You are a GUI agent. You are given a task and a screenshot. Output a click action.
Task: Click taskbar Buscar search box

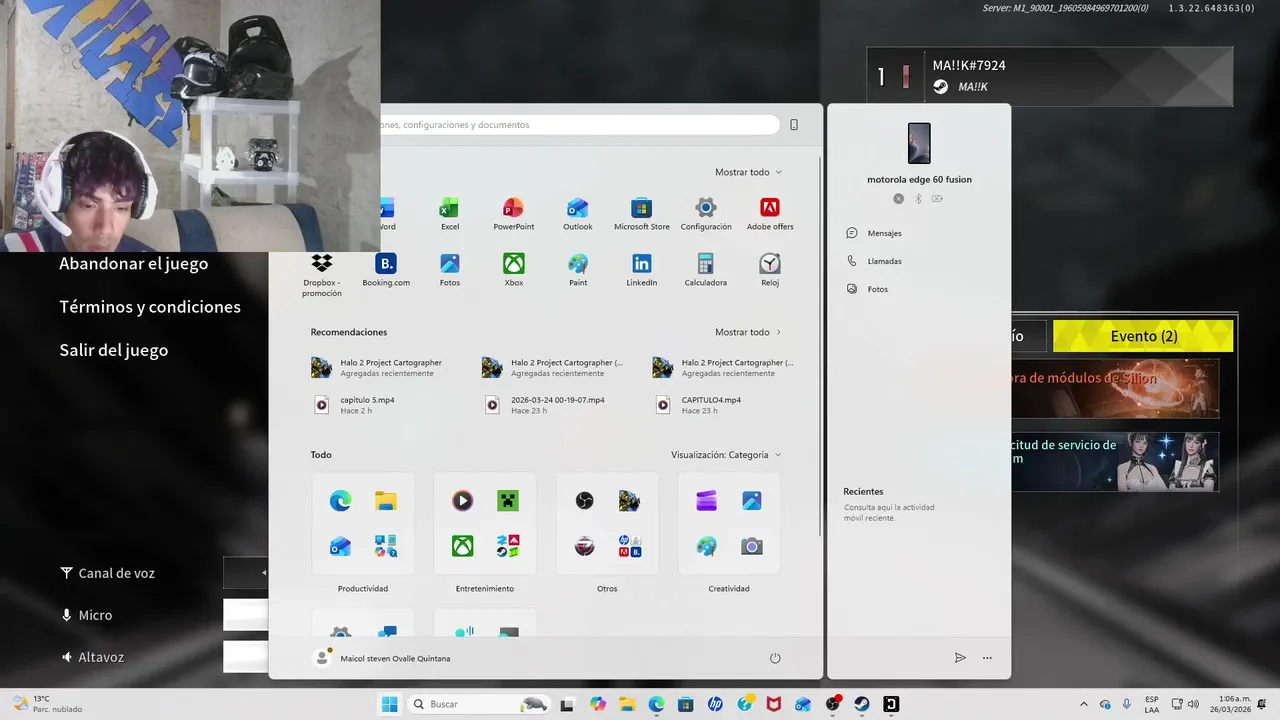click(479, 704)
